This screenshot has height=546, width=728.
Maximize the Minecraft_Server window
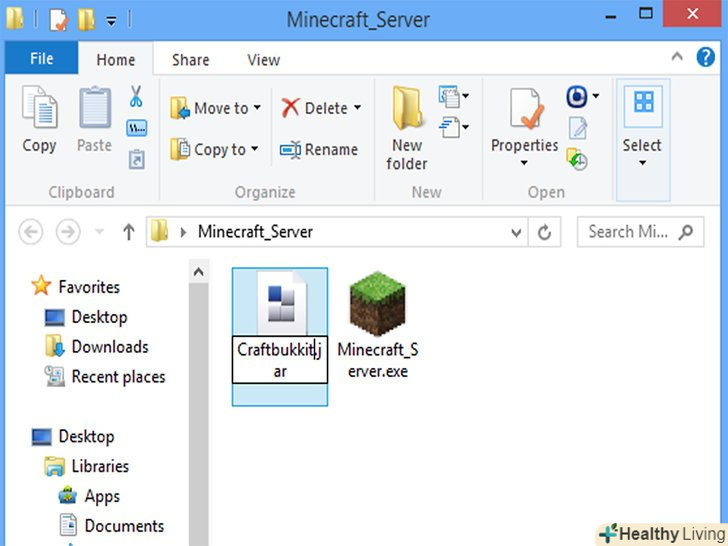point(646,13)
